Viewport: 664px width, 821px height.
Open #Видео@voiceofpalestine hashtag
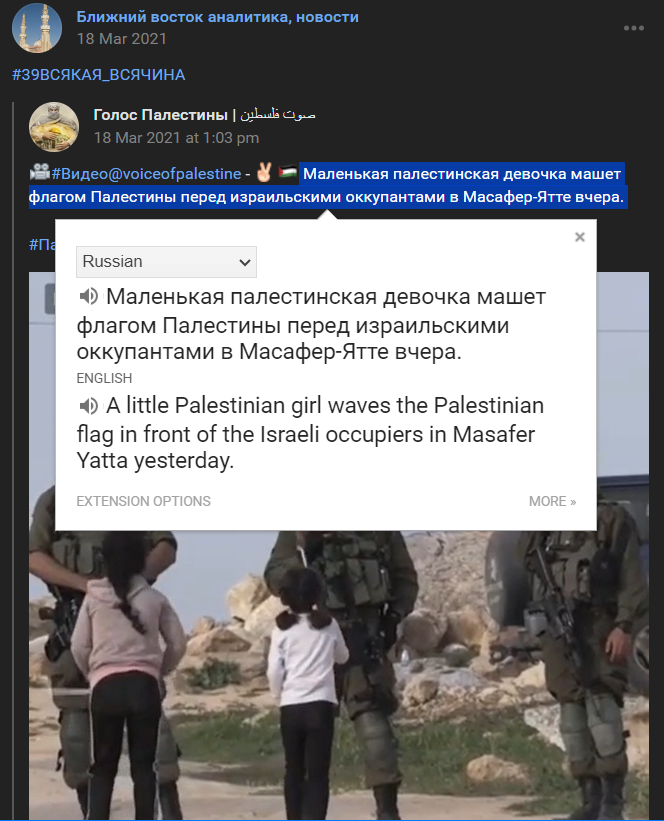[146, 174]
